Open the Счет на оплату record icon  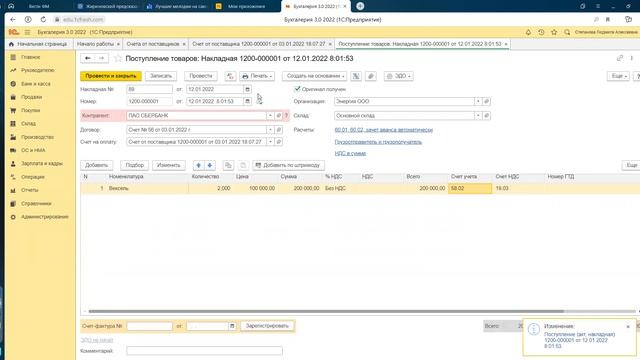pyautogui.click(x=278, y=142)
